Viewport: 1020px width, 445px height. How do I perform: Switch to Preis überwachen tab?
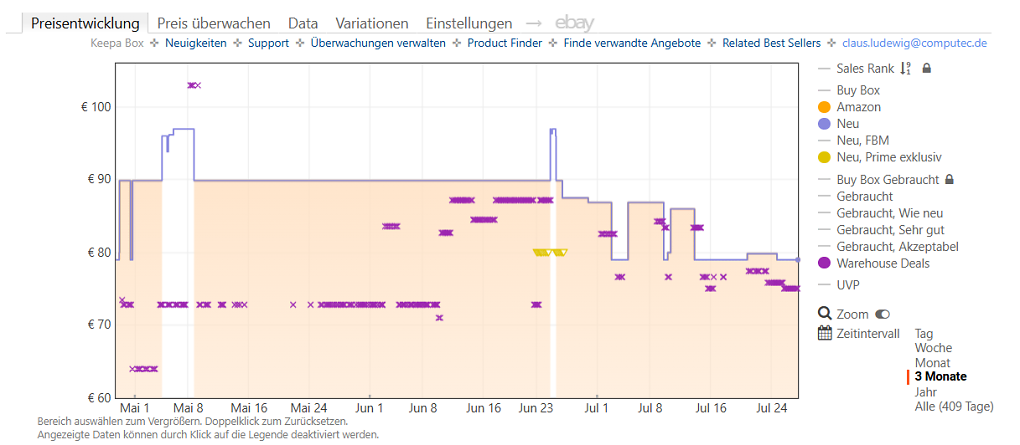pyautogui.click(x=214, y=23)
